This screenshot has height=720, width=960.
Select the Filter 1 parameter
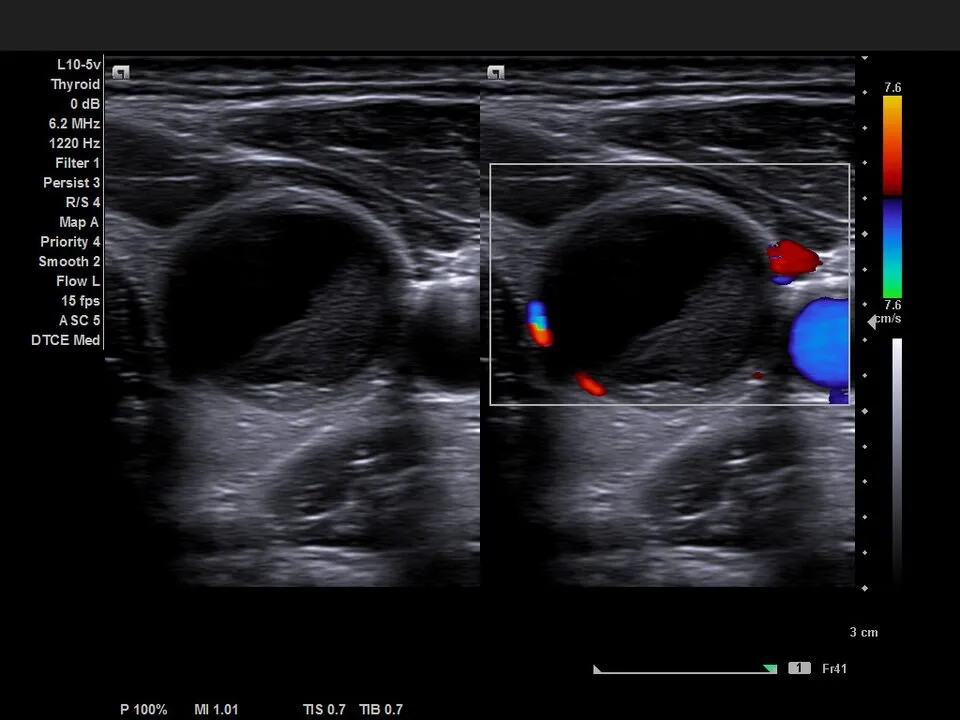77,163
